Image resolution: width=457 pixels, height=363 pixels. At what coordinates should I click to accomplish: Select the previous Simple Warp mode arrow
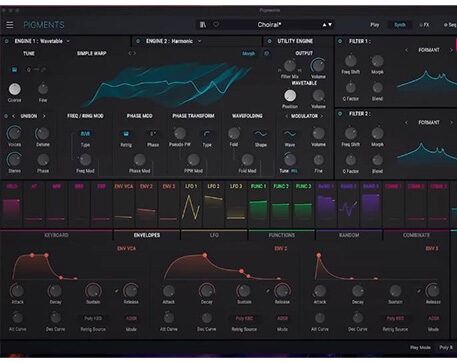130,53
